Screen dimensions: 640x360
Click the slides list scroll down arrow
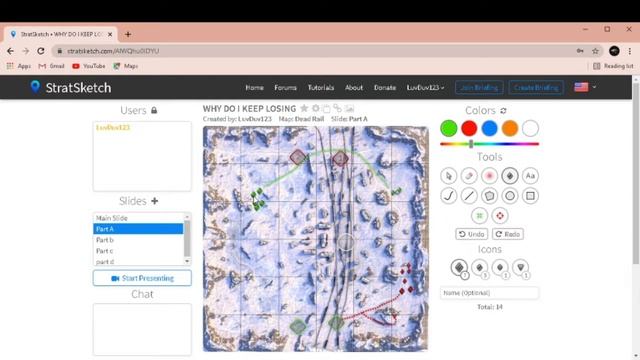(187, 261)
